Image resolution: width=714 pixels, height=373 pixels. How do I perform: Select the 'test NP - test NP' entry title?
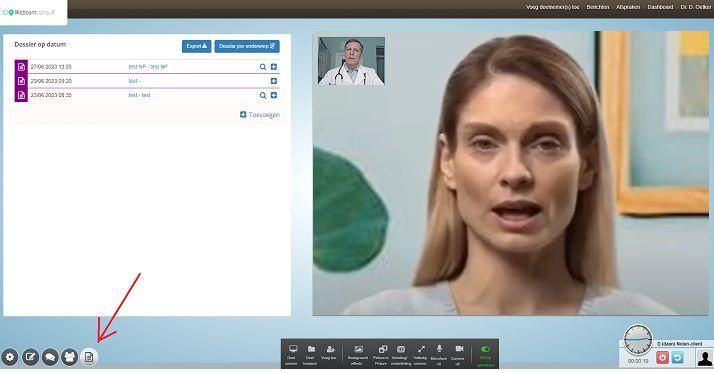pyautogui.click(x=148, y=67)
